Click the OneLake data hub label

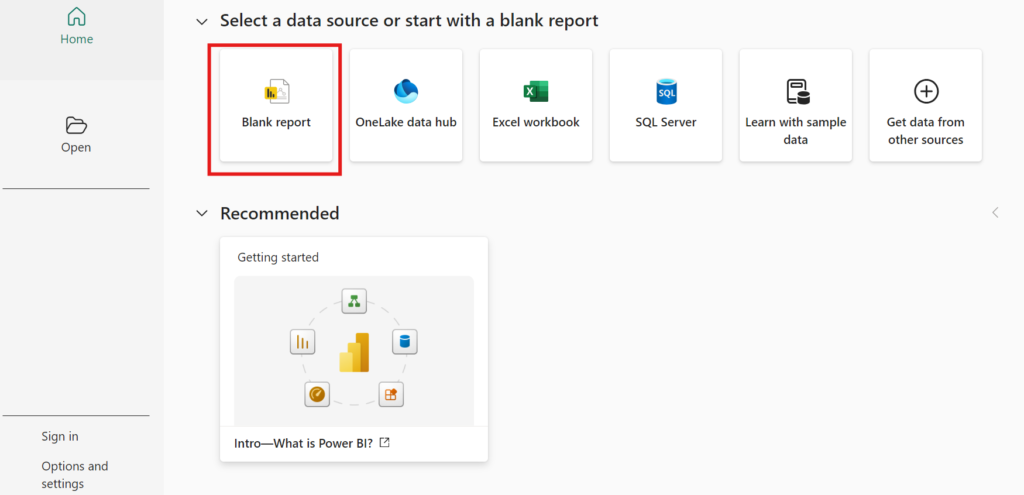click(406, 122)
